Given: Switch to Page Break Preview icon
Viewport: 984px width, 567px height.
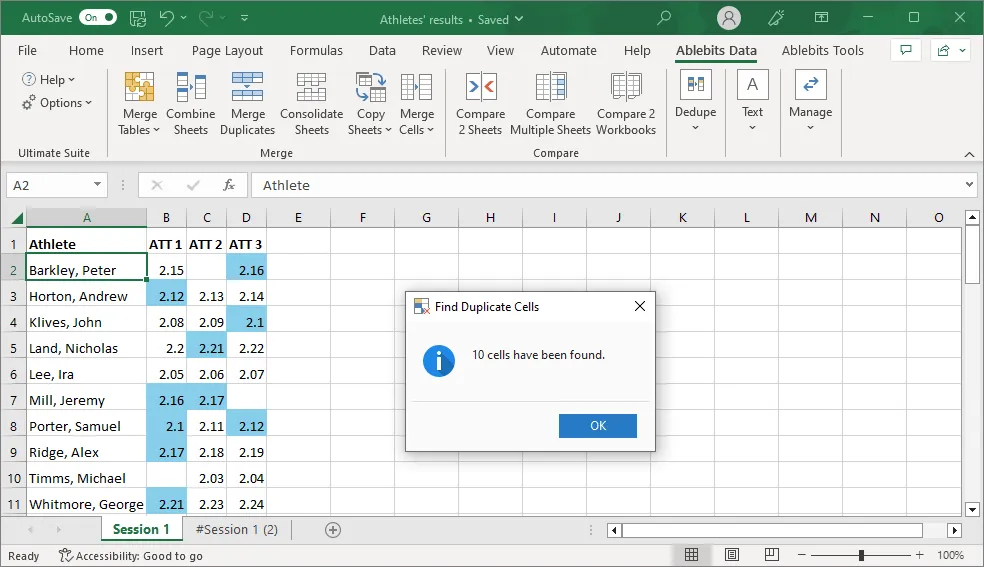Looking at the screenshot, I should click(x=772, y=554).
